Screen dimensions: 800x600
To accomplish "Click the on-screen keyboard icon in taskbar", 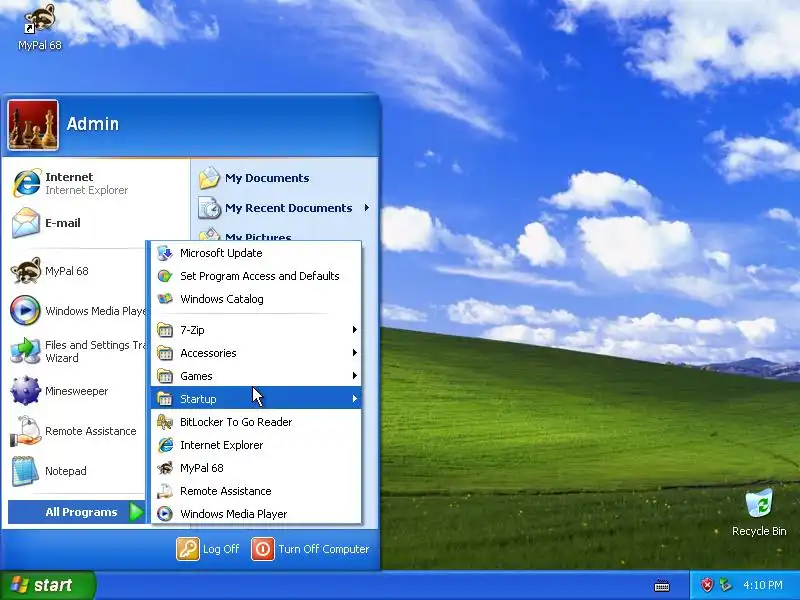I will pyautogui.click(x=662, y=585).
